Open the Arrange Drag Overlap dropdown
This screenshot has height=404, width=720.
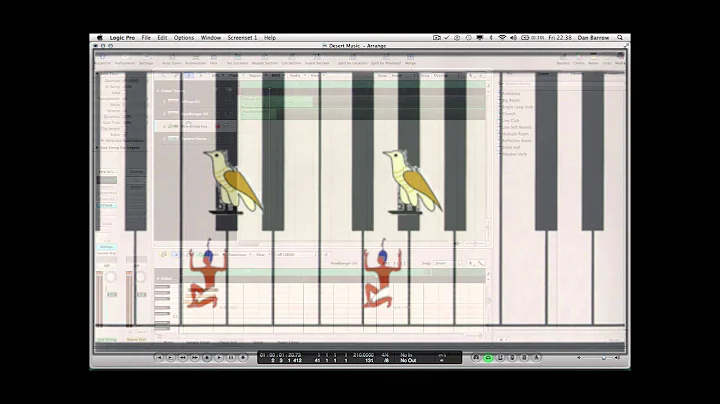tap(446, 75)
